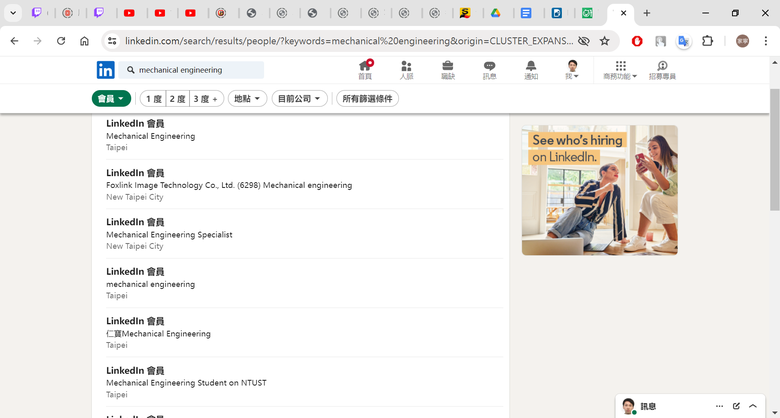Switch to the green icon tab before the active tab
This screenshot has height=418, width=780.
[x=587, y=13]
